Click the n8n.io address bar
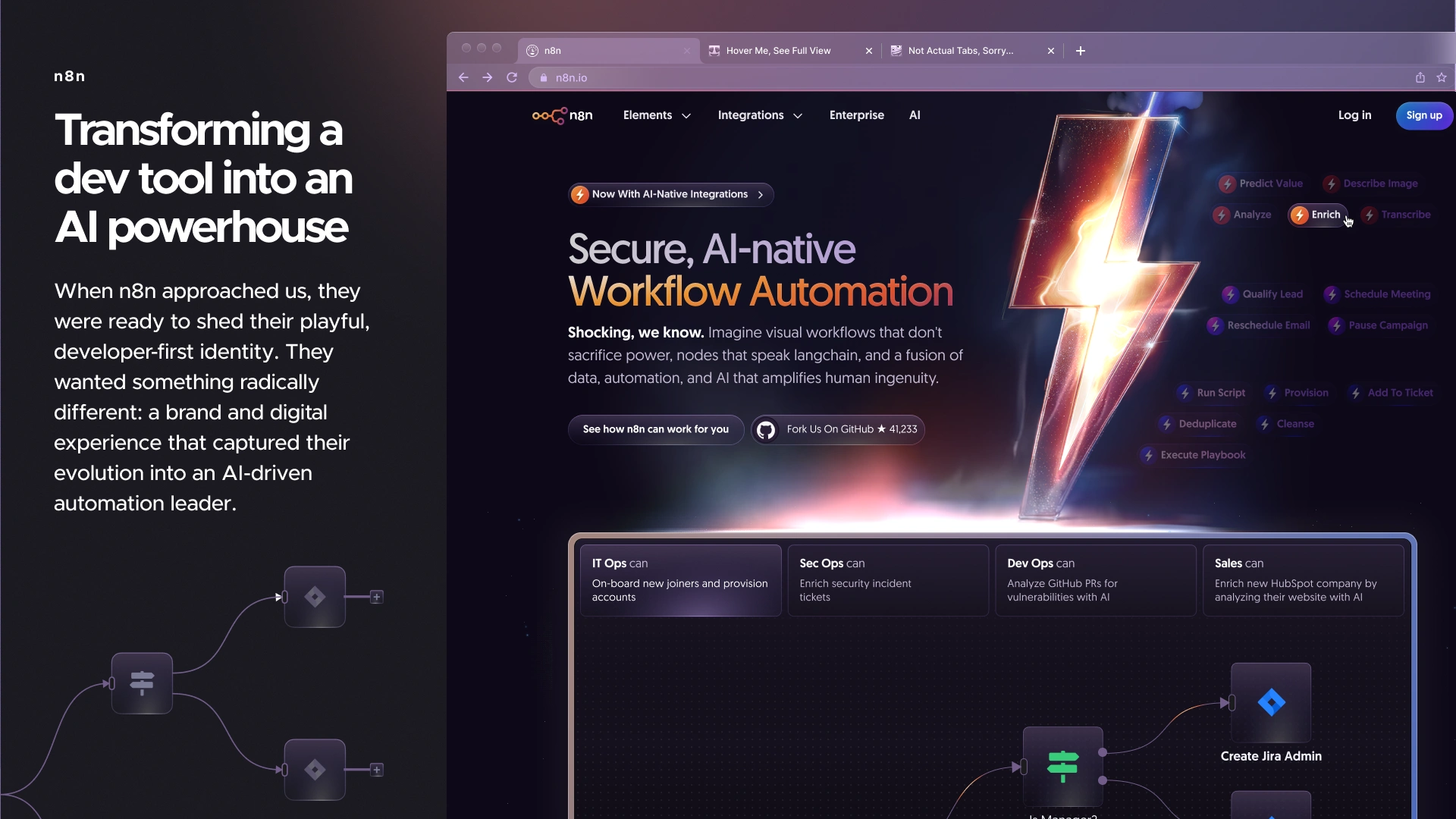The image size is (1456, 819). (x=971, y=77)
